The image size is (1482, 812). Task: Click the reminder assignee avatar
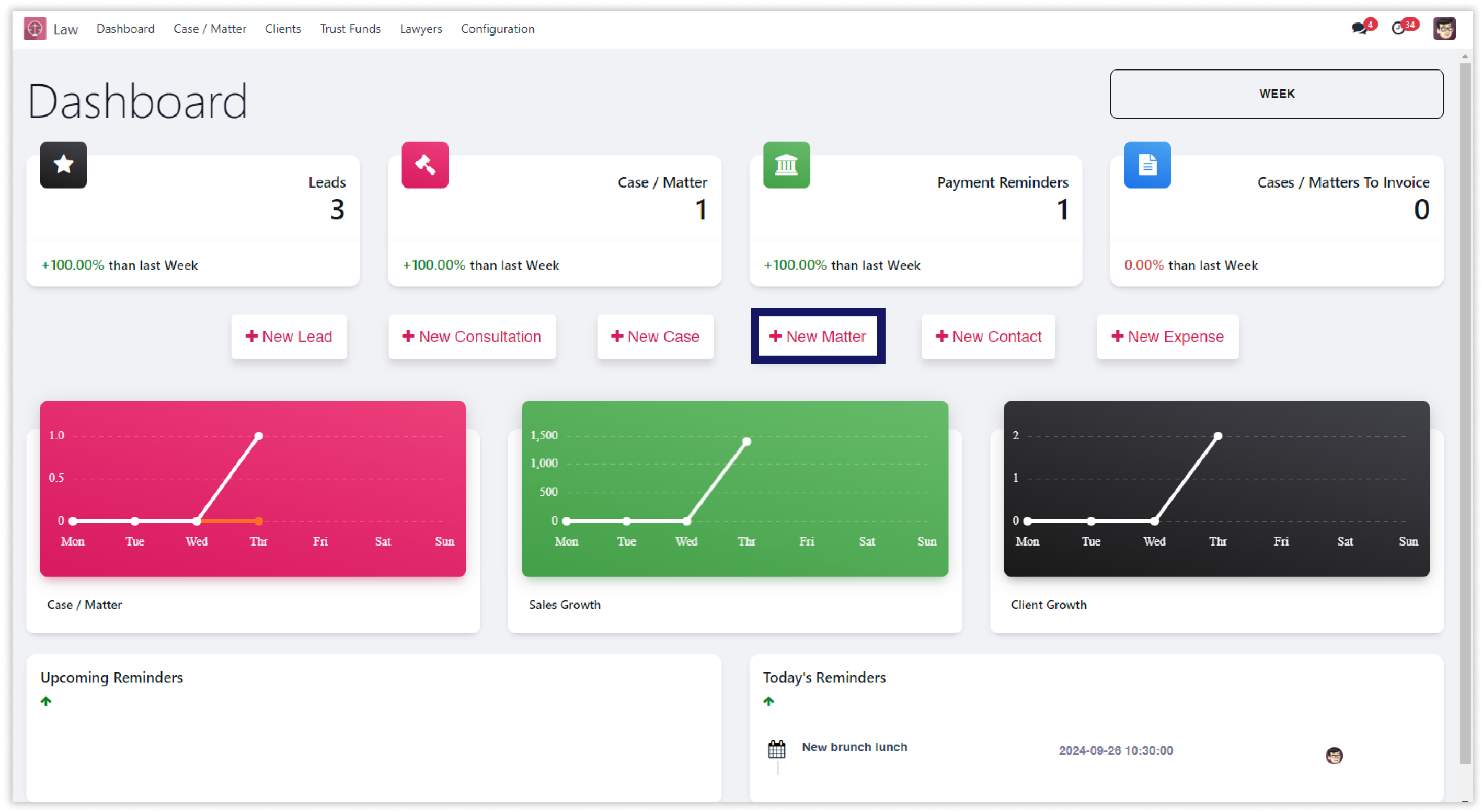click(1334, 755)
